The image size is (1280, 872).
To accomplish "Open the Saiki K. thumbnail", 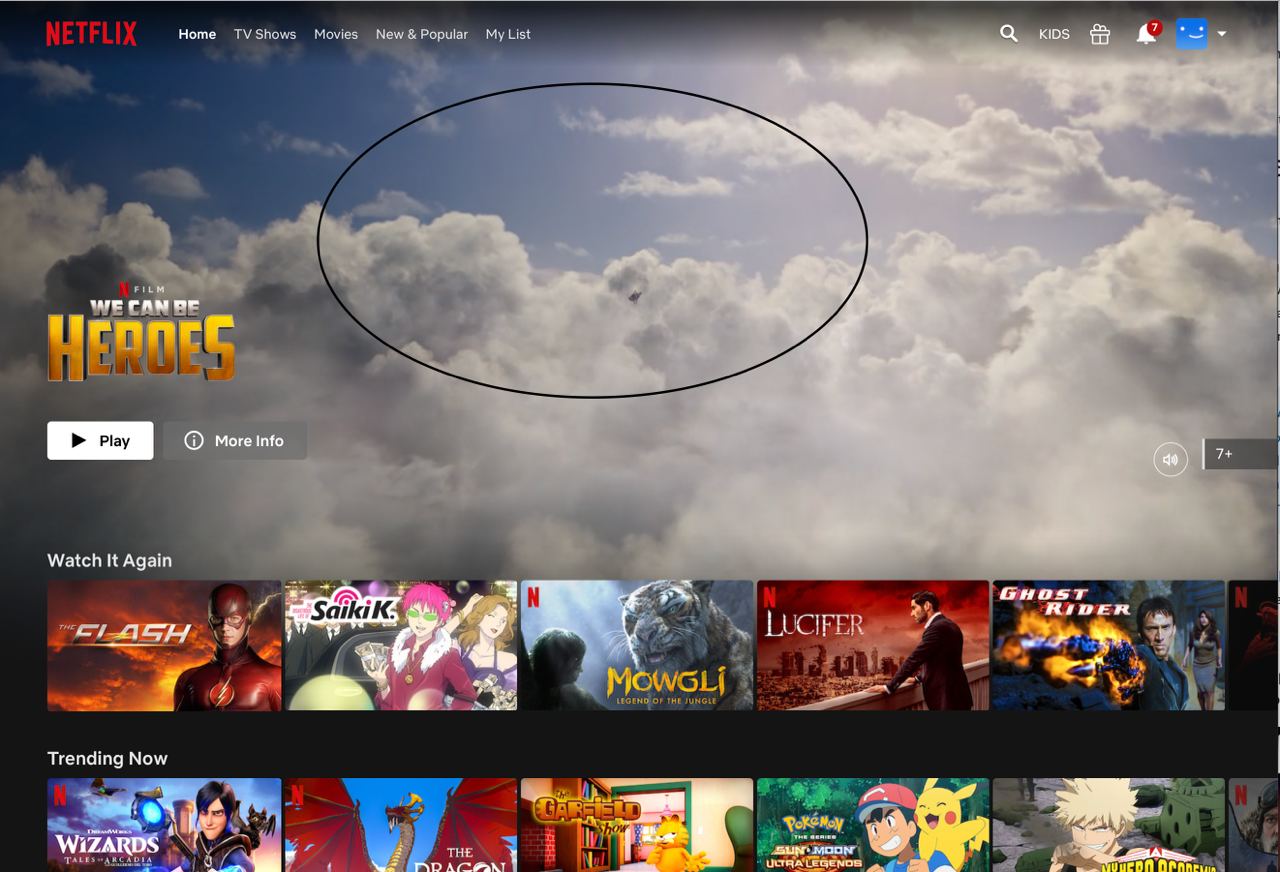I will [401, 646].
